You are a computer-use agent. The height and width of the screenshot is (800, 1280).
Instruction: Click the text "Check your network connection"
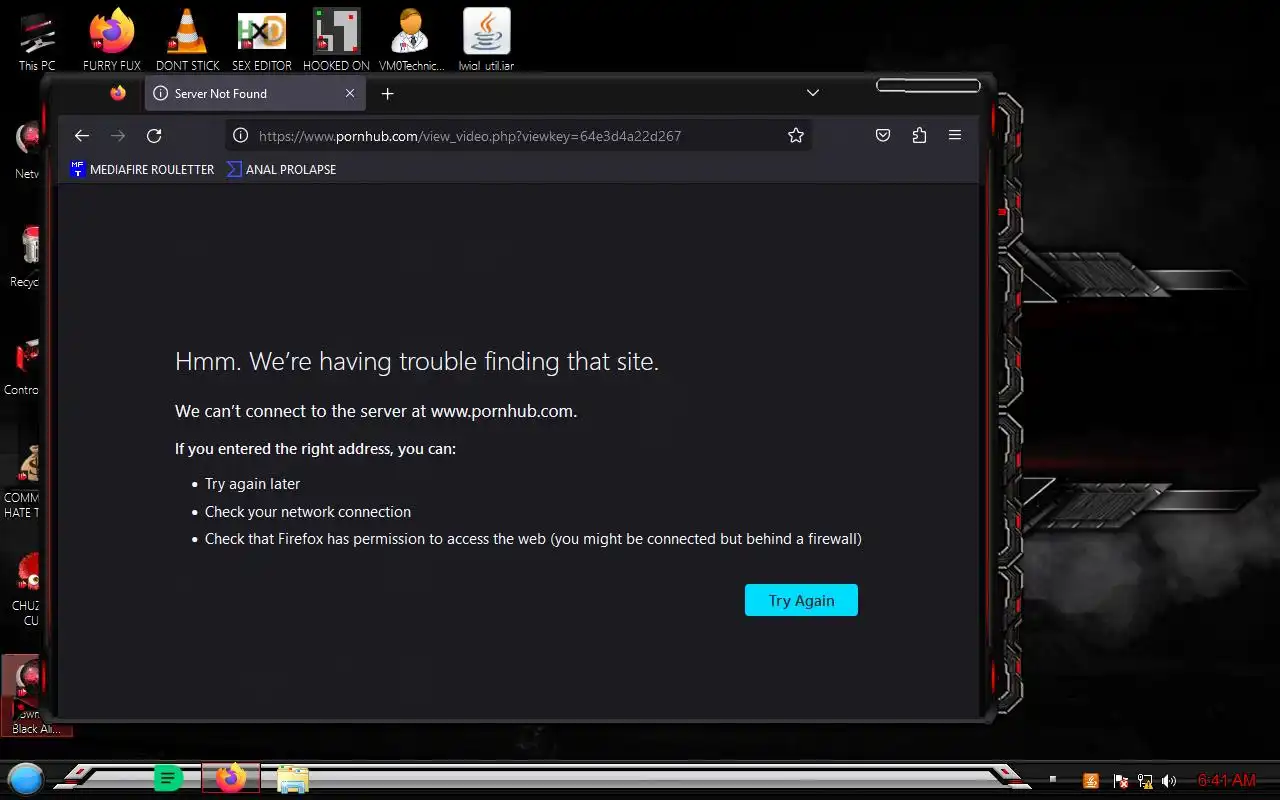tap(308, 512)
